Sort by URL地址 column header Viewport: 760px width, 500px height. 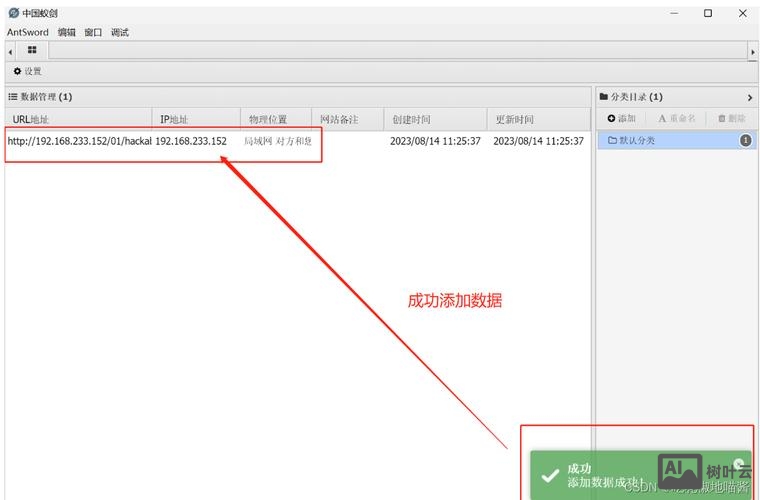(79, 119)
